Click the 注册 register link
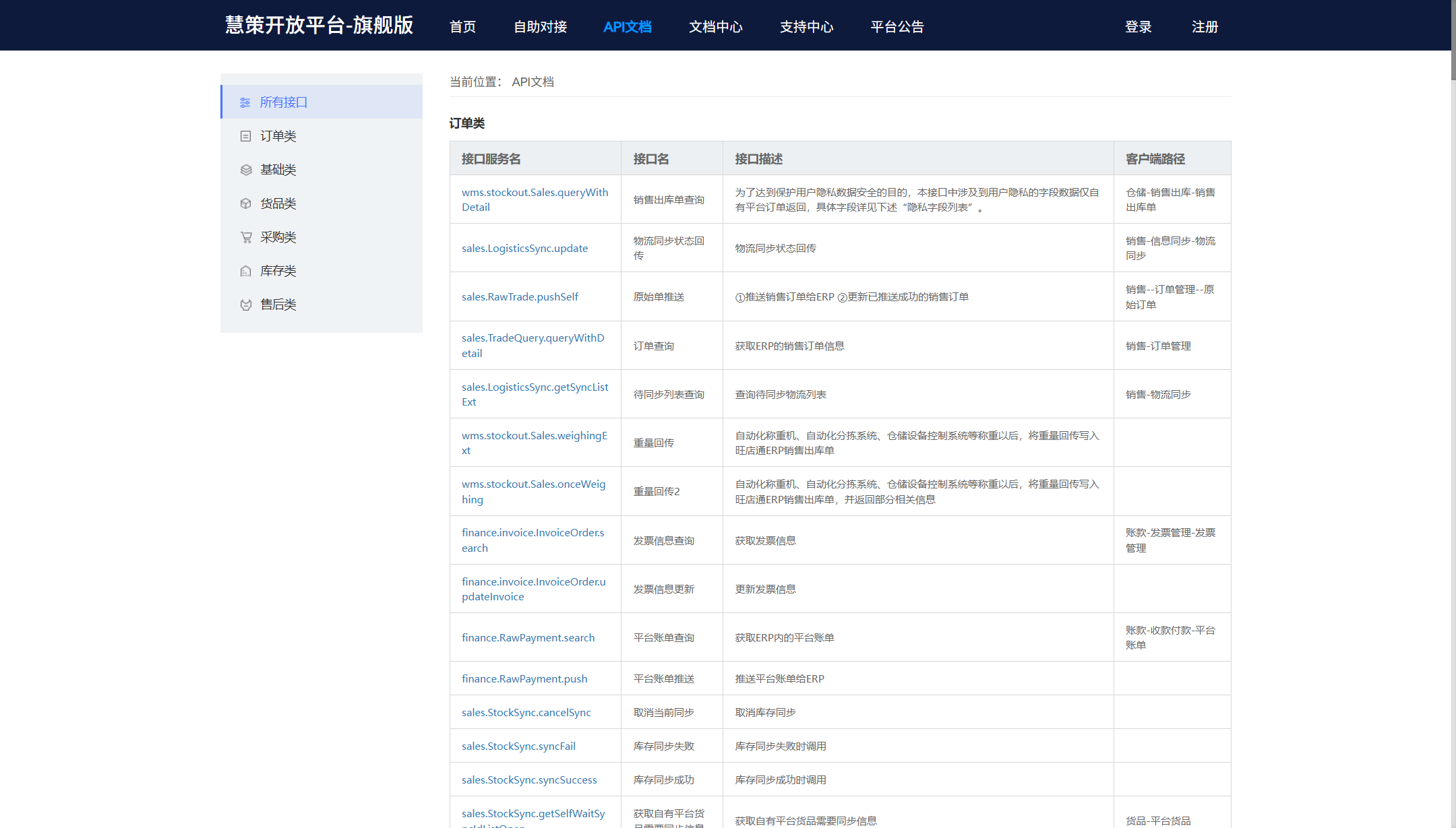The width and height of the screenshot is (1456, 828). (1205, 27)
